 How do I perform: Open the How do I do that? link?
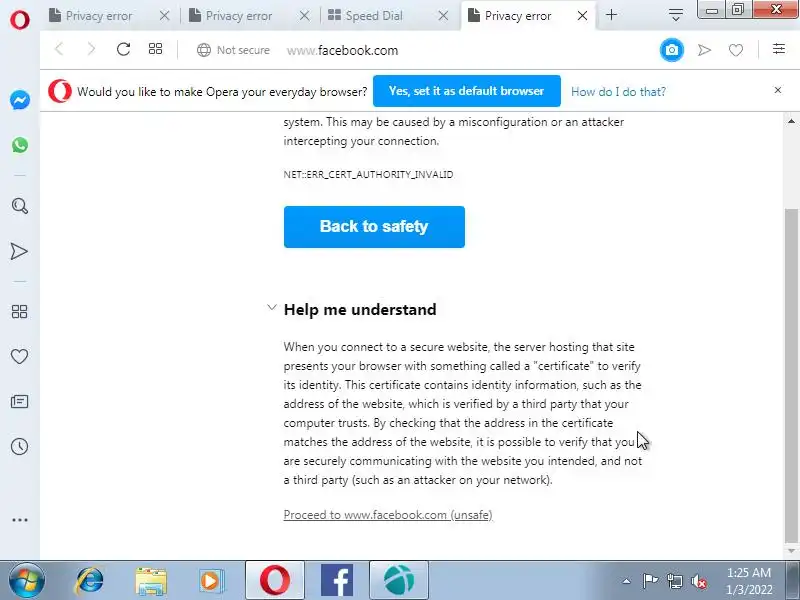pos(618,92)
